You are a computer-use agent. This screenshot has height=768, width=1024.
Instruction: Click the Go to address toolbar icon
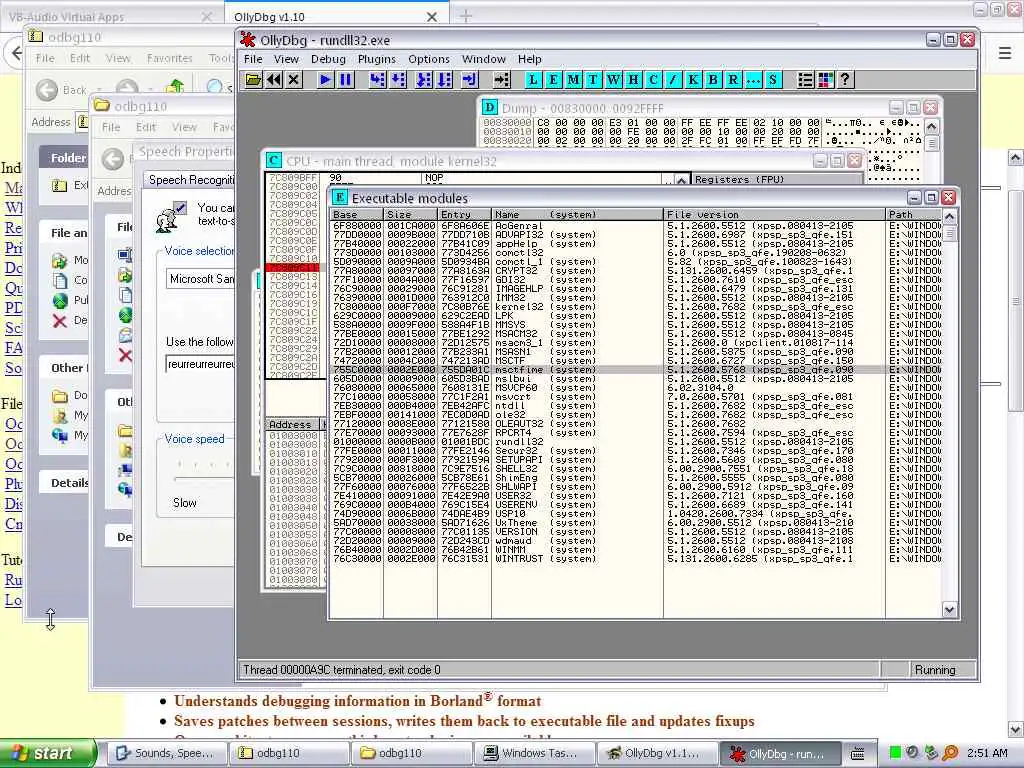502,80
